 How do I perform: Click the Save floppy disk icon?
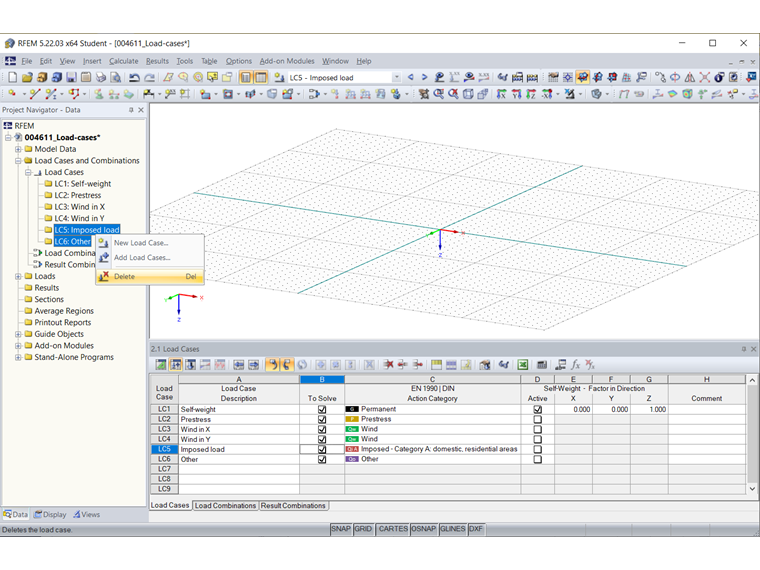click(71, 77)
